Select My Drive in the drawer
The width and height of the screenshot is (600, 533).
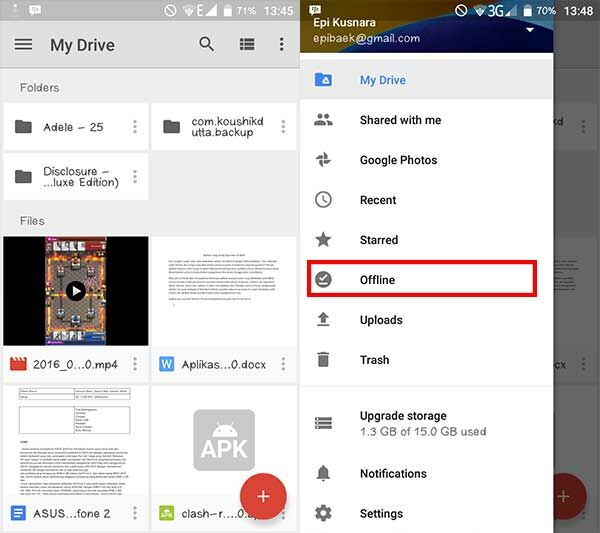tap(427, 80)
